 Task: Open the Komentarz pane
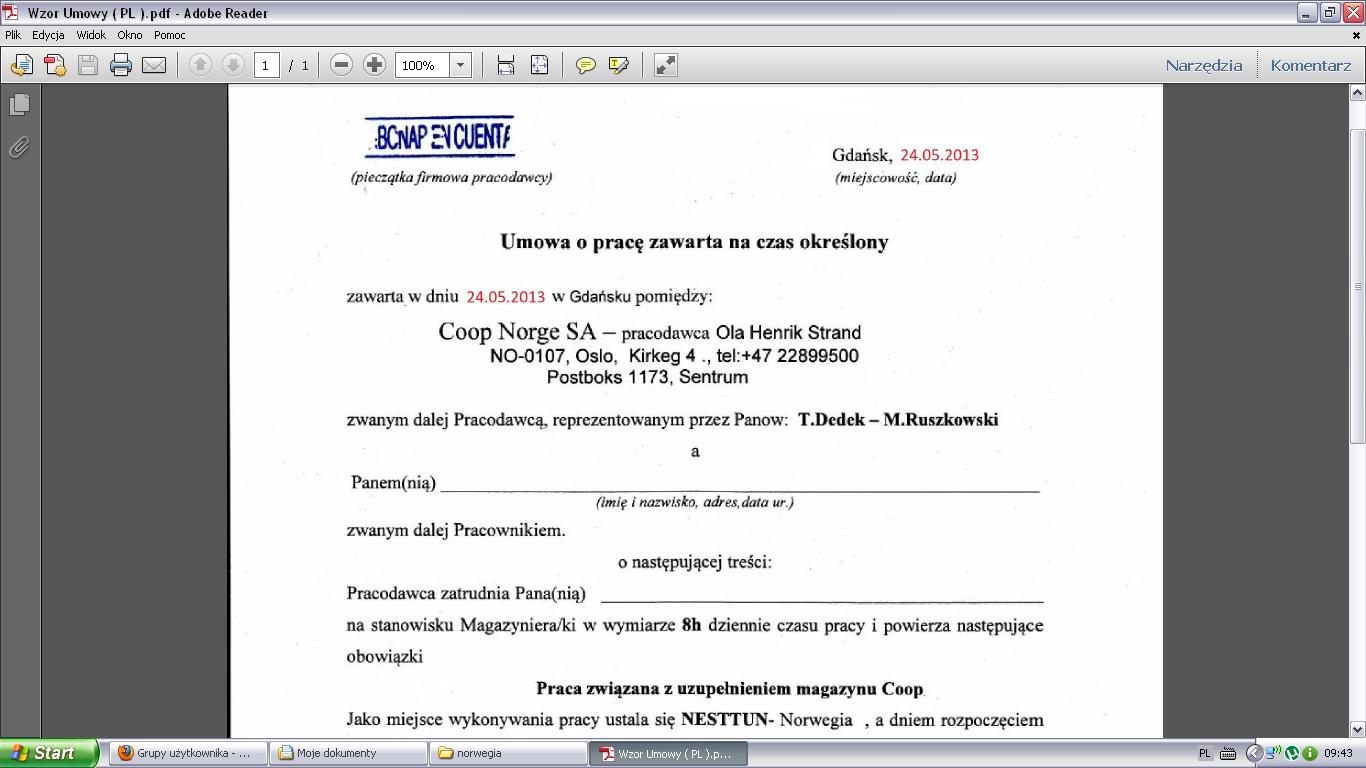(x=1311, y=65)
